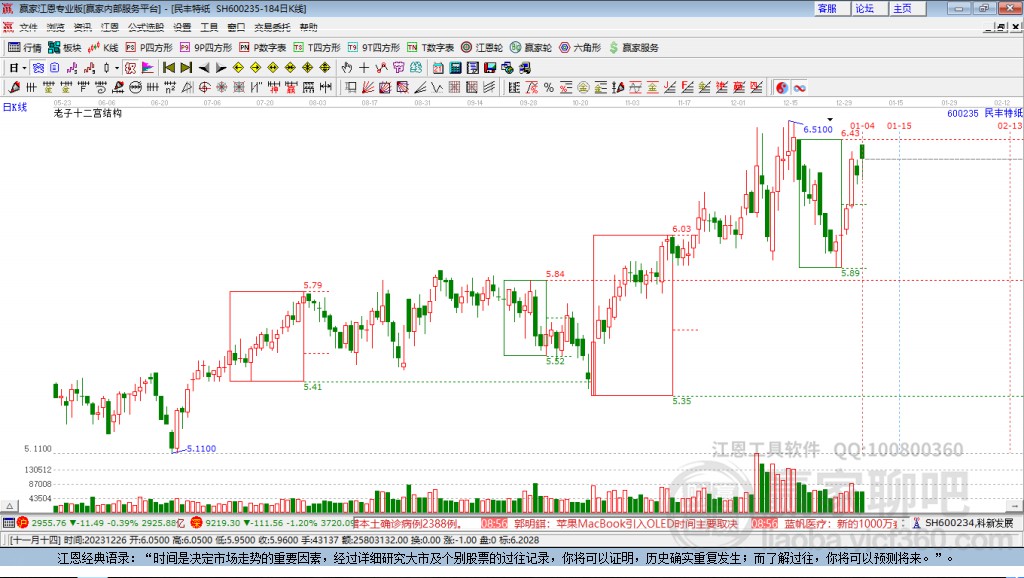Click the 沪 Shanghai index icon
1024x578 pixels.
tap(23, 522)
